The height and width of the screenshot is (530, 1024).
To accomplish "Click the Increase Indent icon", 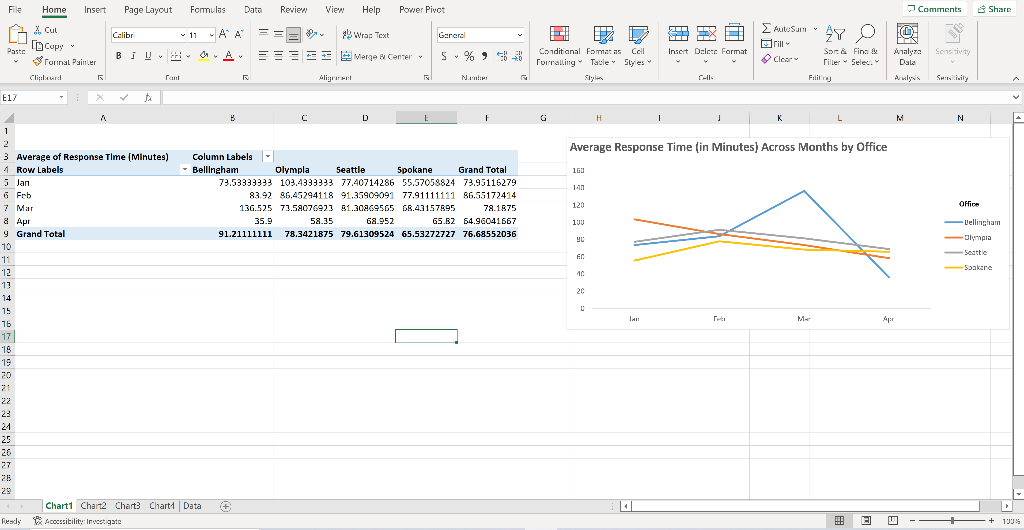I will point(326,56).
